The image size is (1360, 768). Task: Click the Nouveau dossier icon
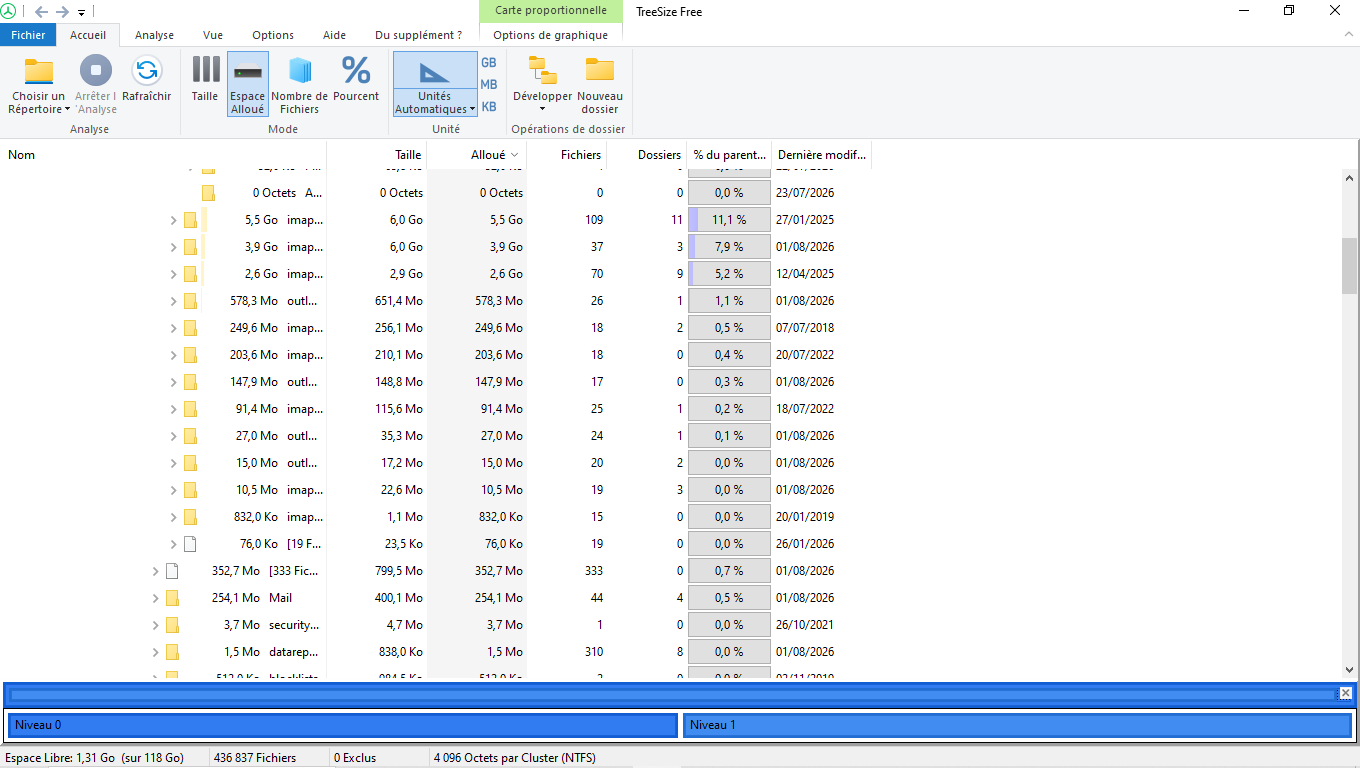point(600,70)
